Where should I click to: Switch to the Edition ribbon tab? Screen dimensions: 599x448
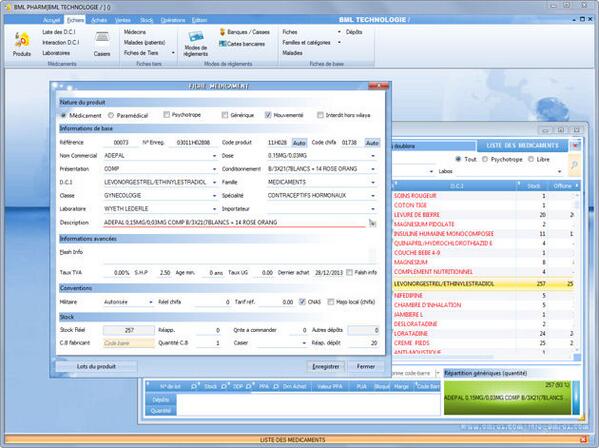(x=199, y=20)
